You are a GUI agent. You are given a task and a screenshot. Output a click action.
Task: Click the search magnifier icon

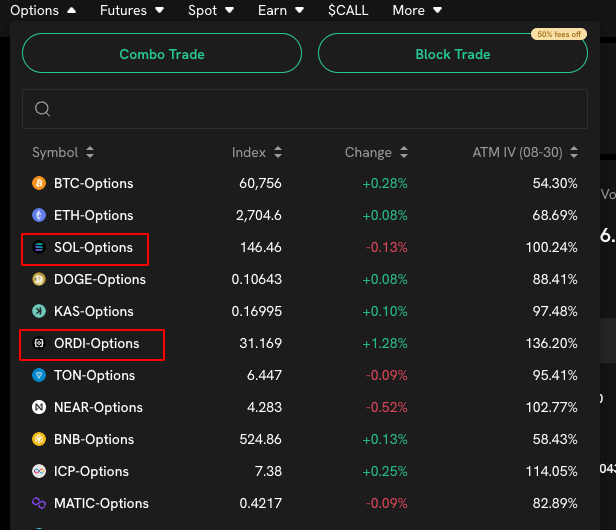(42, 109)
